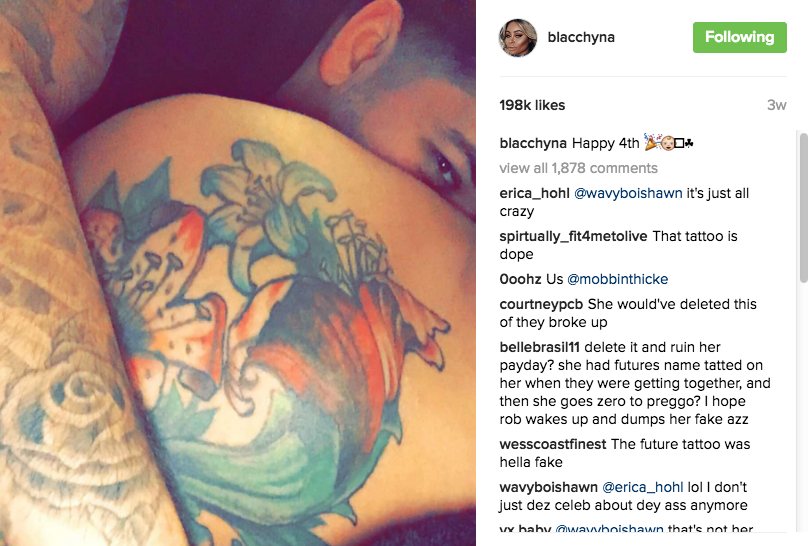
Task: Click the 198k likes count
Action: click(532, 105)
